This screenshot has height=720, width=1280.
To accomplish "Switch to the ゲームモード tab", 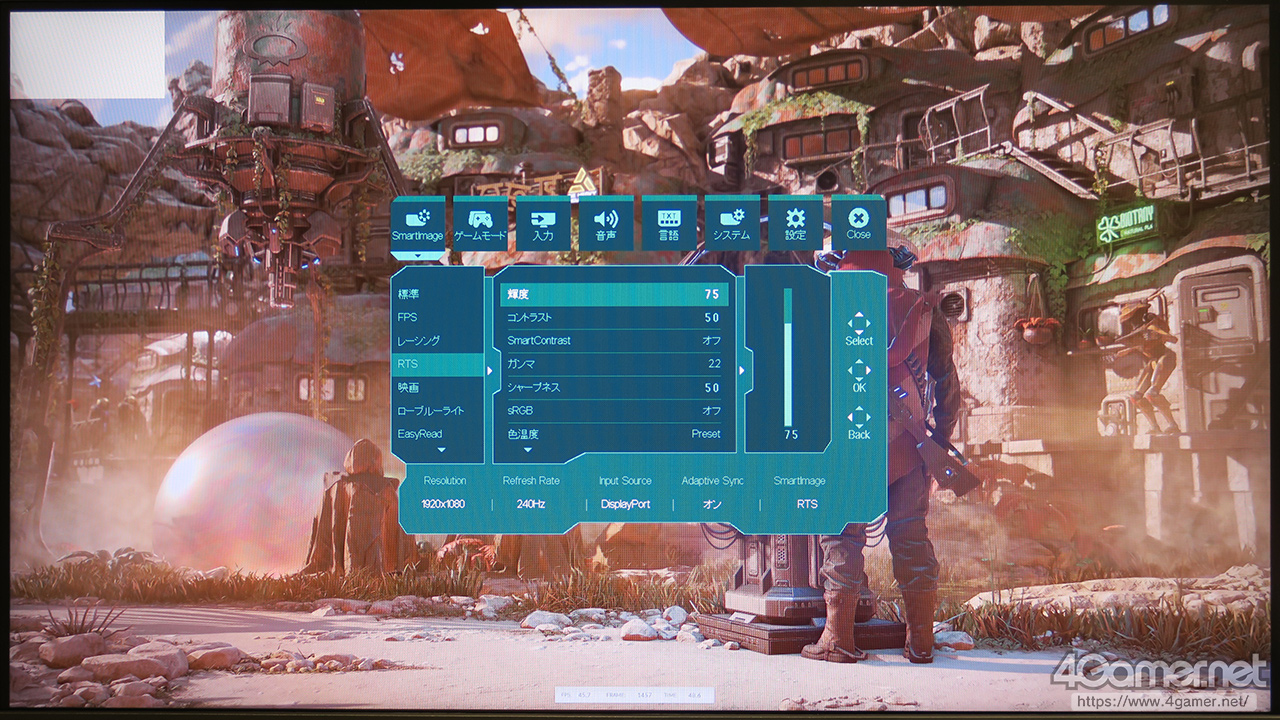I will click(480, 222).
